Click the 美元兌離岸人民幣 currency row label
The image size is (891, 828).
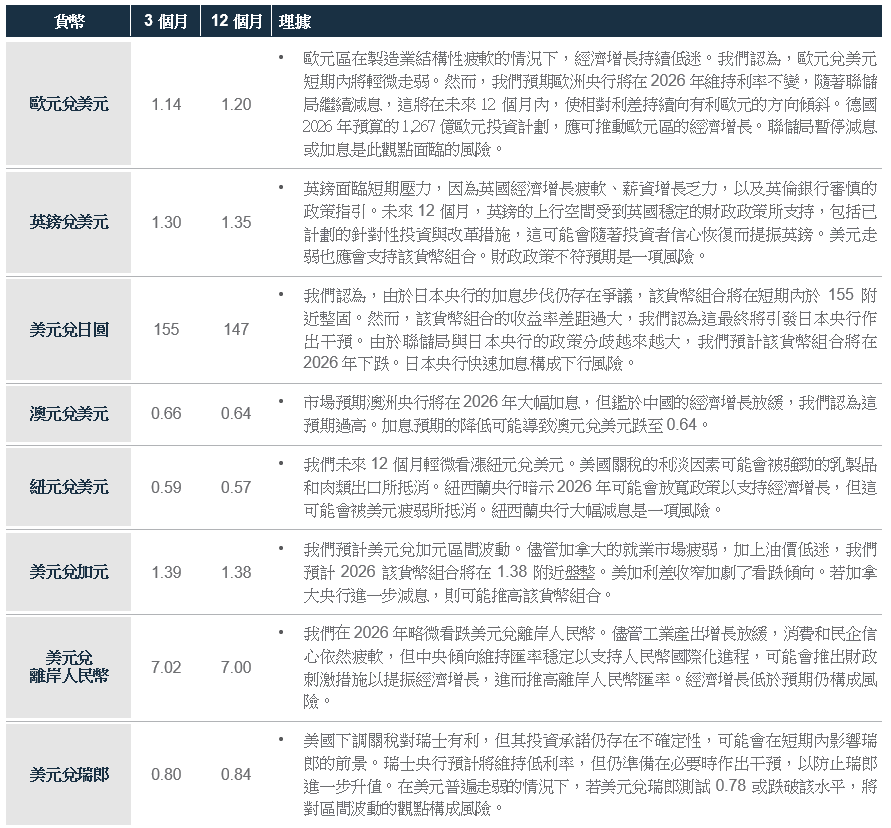pos(69,667)
